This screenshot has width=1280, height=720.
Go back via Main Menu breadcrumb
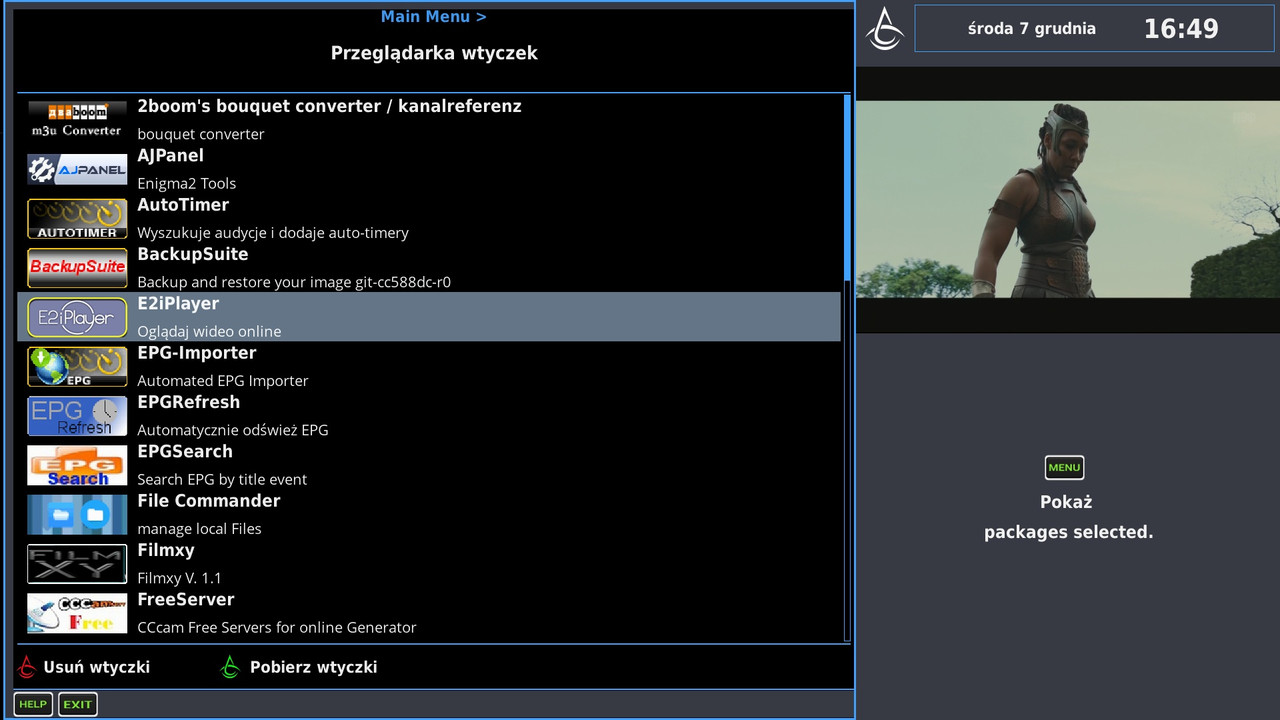[433, 17]
